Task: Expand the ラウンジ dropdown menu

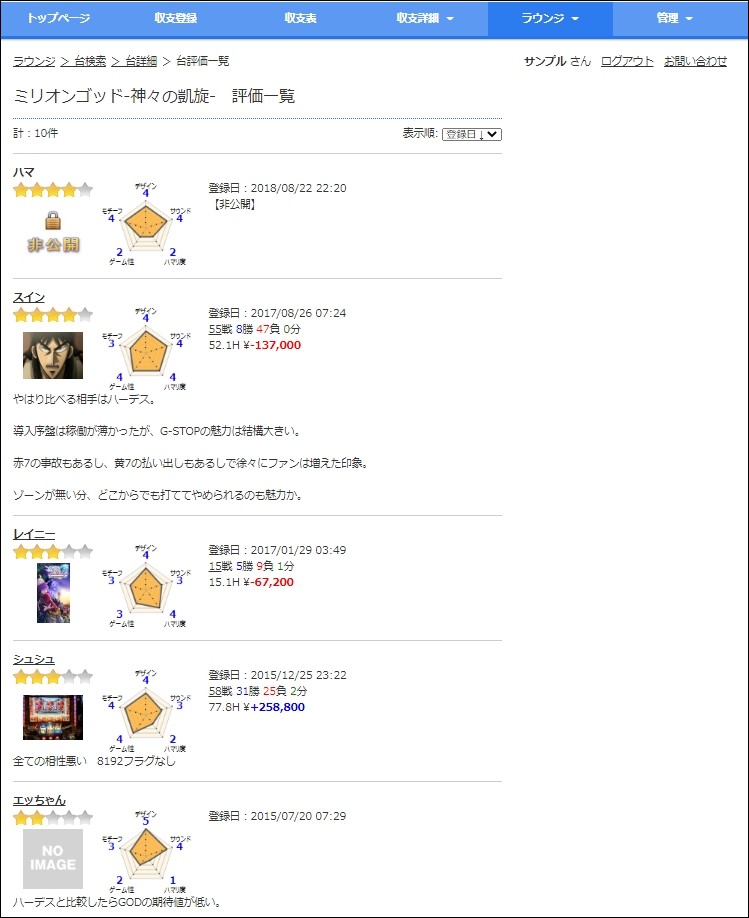Action: pyautogui.click(x=550, y=18)
